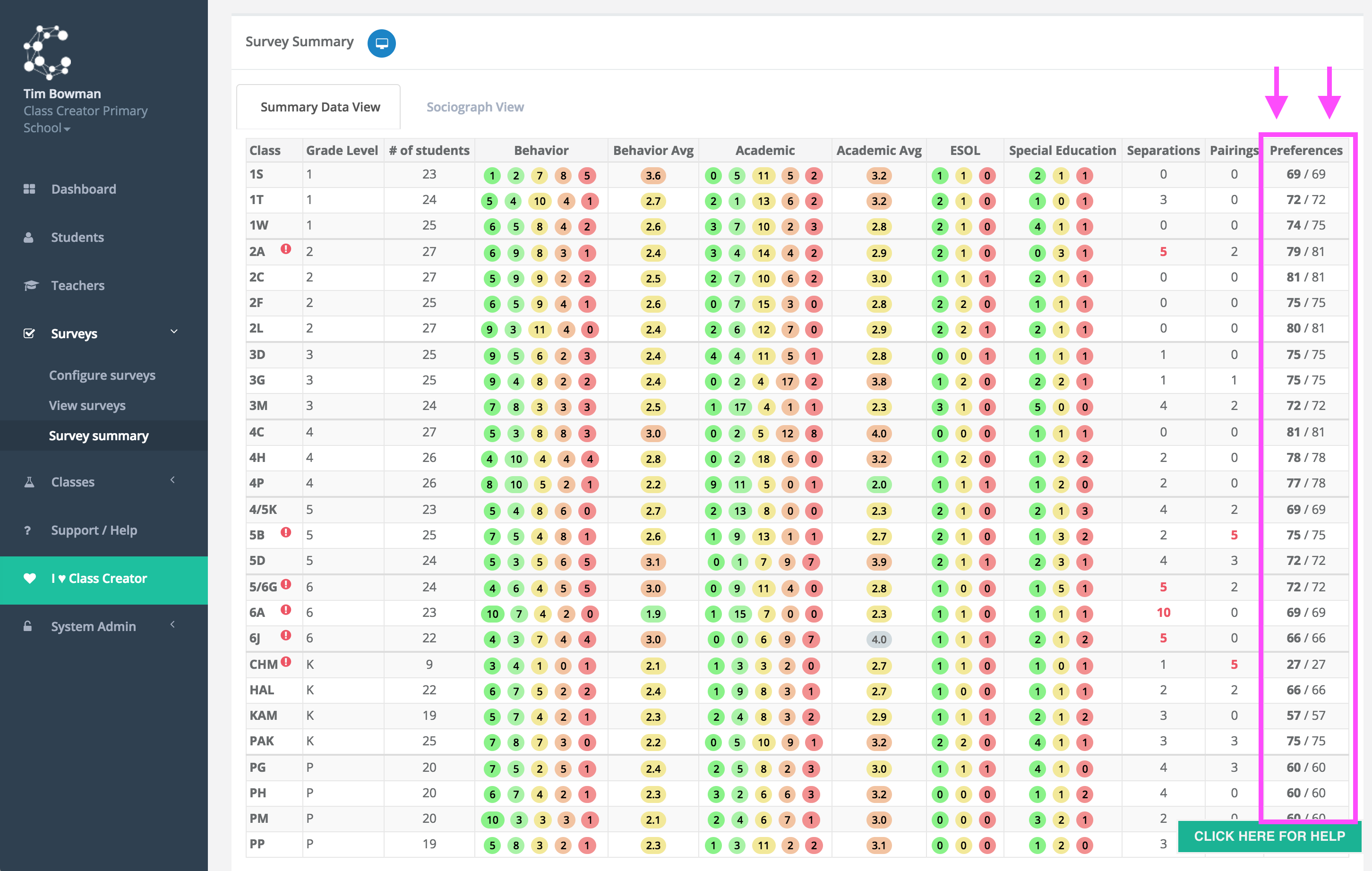Select the Summary Data View tab
Screen dimensions: 1372x871
tap(320, 107)
